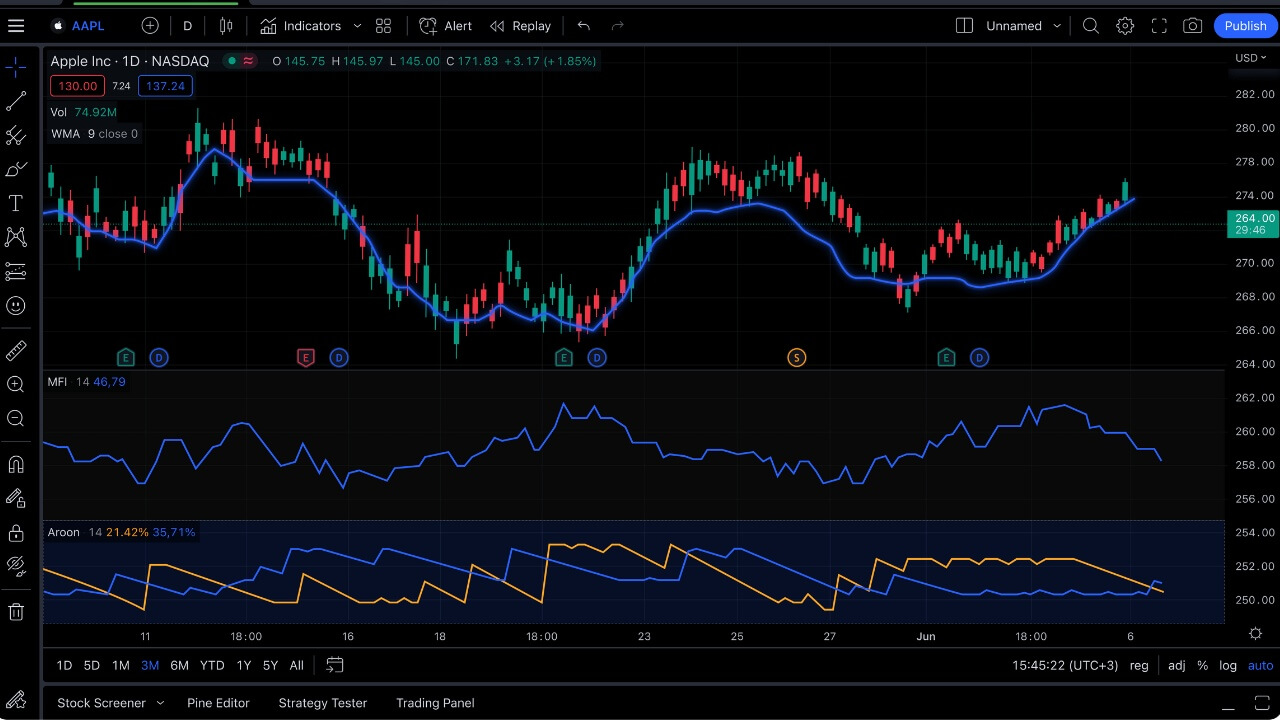The height and width of the screenshot is (720, 1280).
Task: Set time range to 5Y
Action: point(270,665)
